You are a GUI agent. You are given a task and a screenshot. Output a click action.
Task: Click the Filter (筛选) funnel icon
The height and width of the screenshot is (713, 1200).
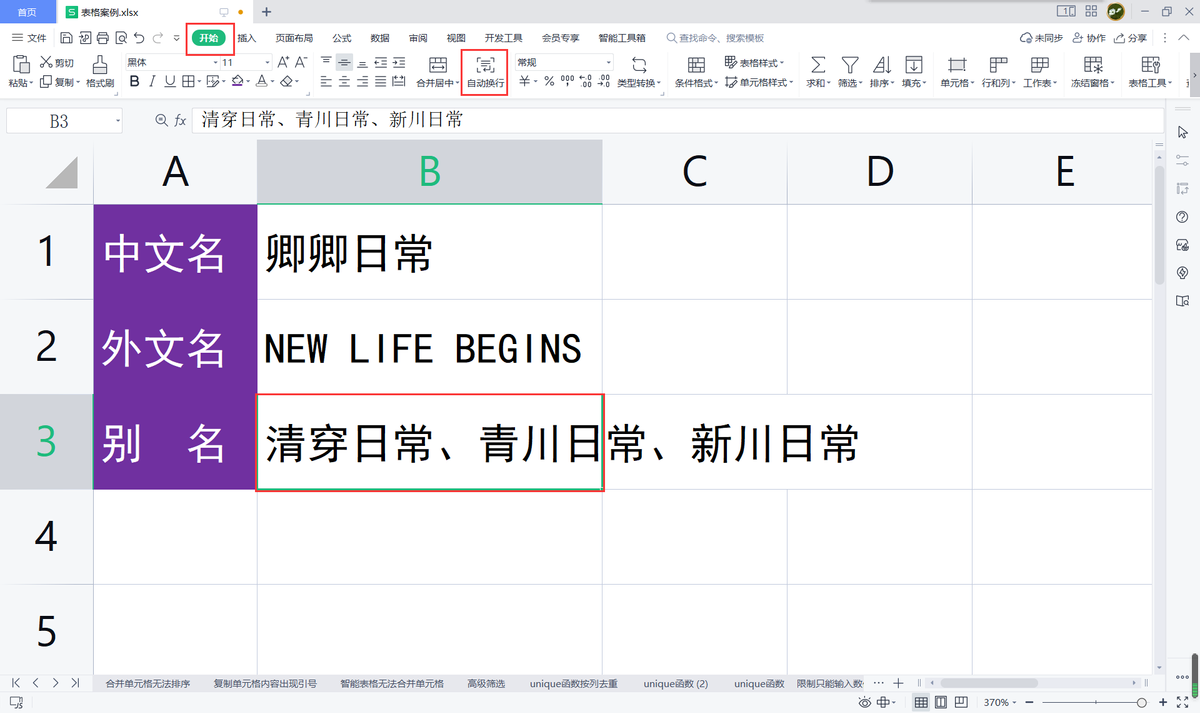(850, 64)
